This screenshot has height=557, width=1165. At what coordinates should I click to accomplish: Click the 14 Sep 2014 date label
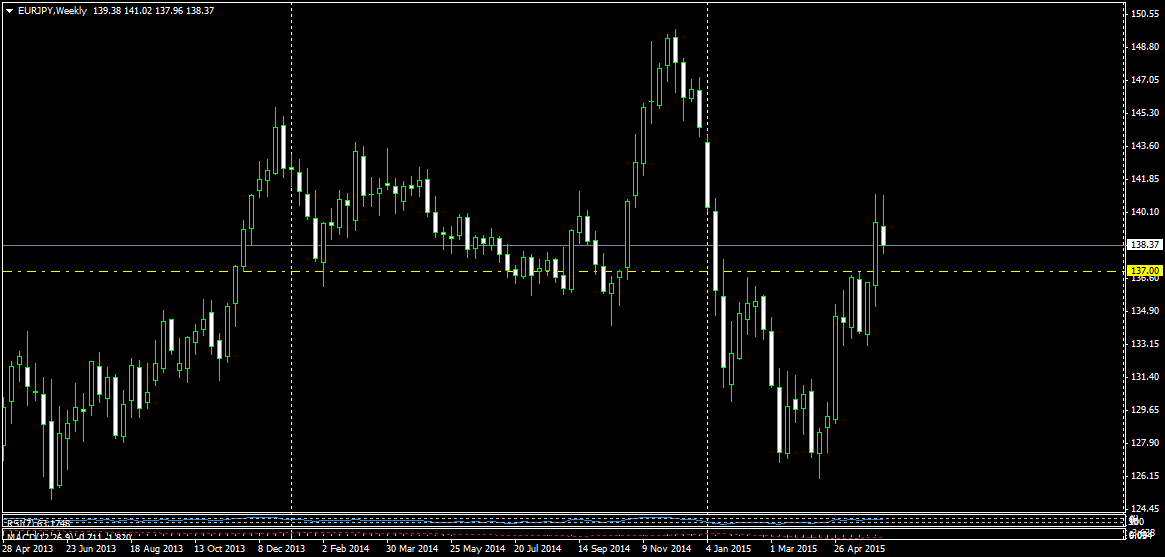point(604,549)
